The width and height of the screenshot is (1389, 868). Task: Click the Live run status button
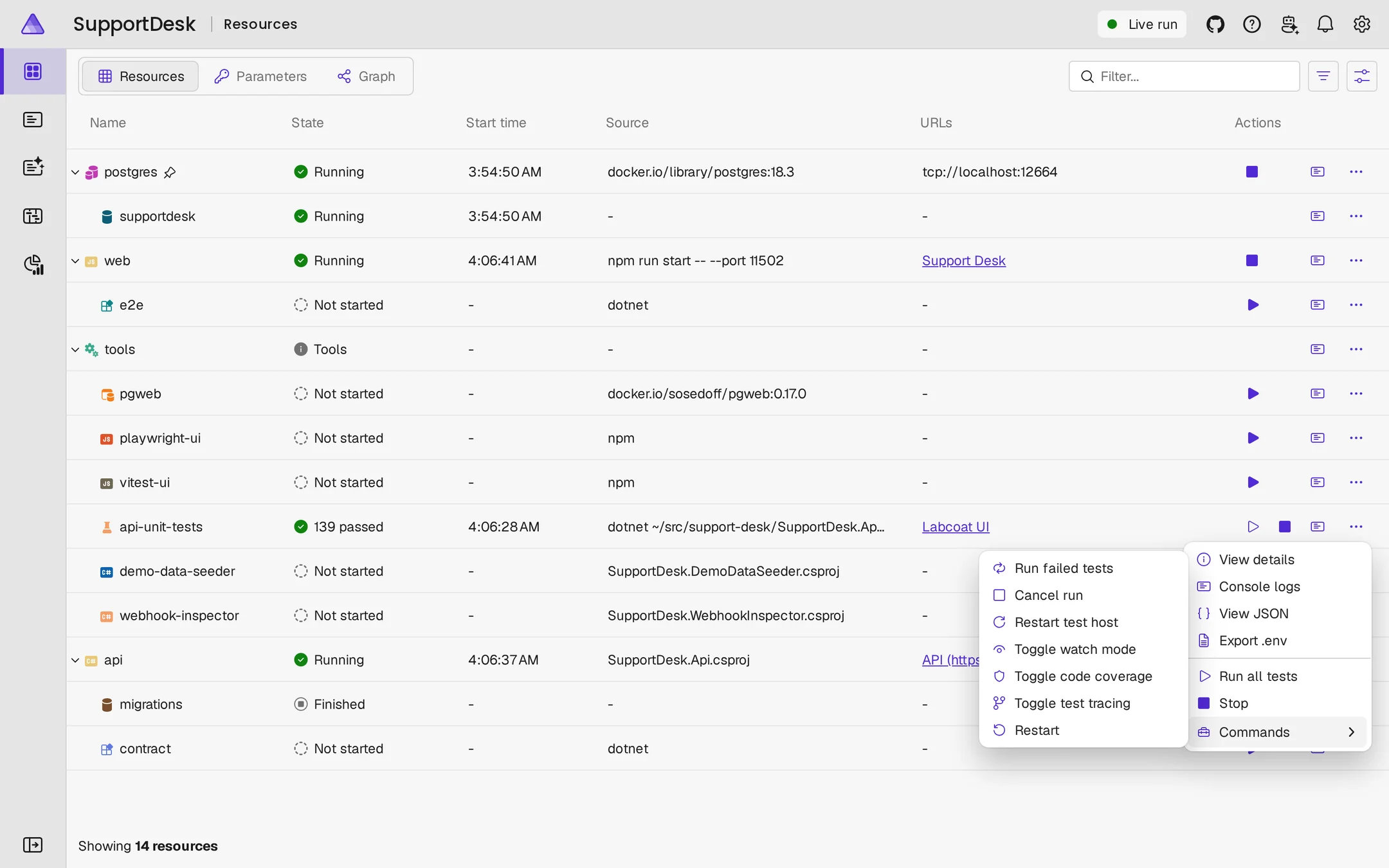pos(1141,24)
